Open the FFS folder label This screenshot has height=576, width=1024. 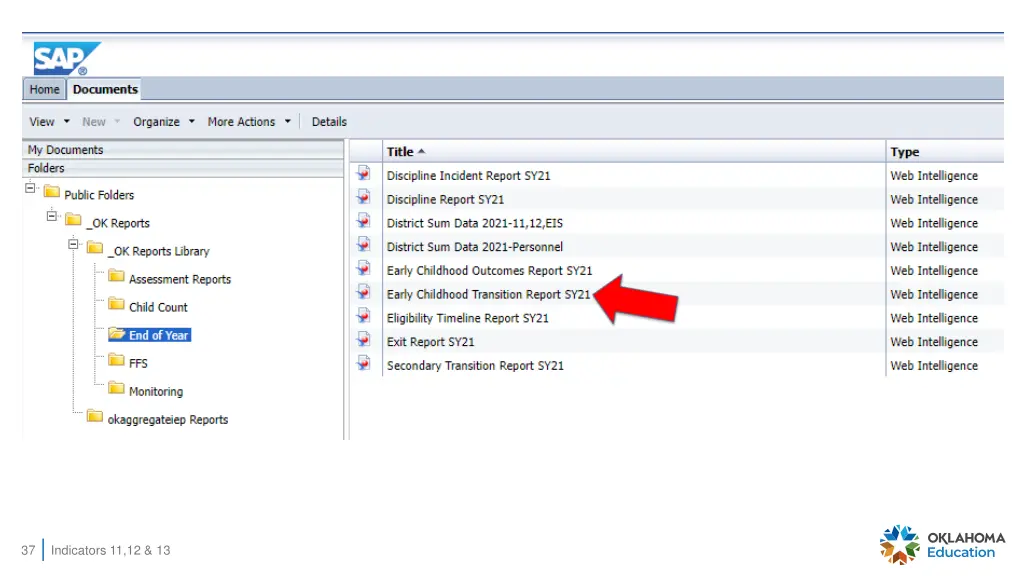pyautogui.click(x=138, y=363)
